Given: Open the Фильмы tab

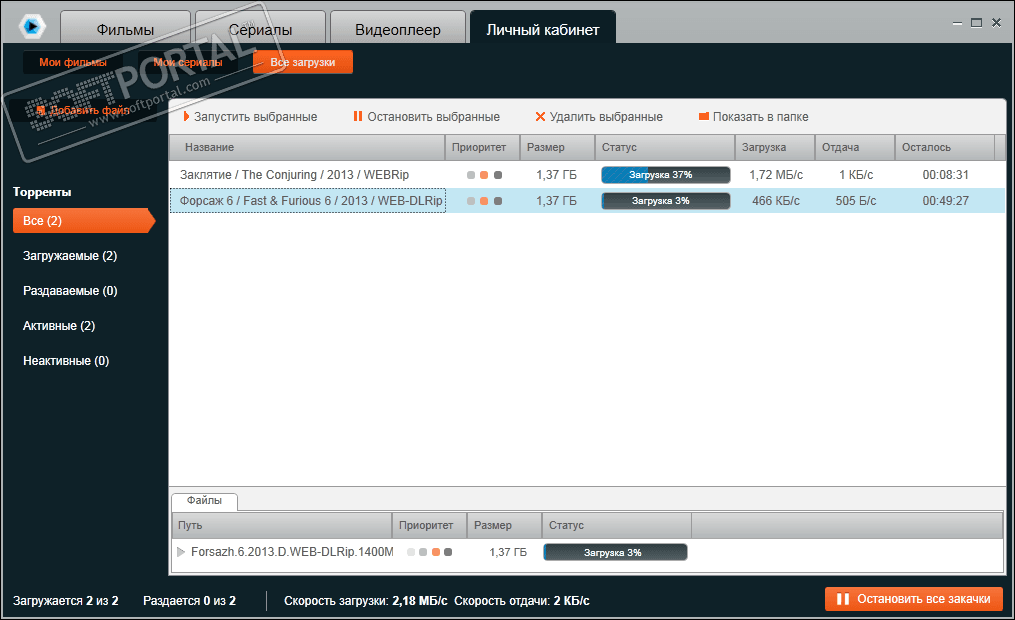Looking at the screenshot, I should tap(126, 28).
